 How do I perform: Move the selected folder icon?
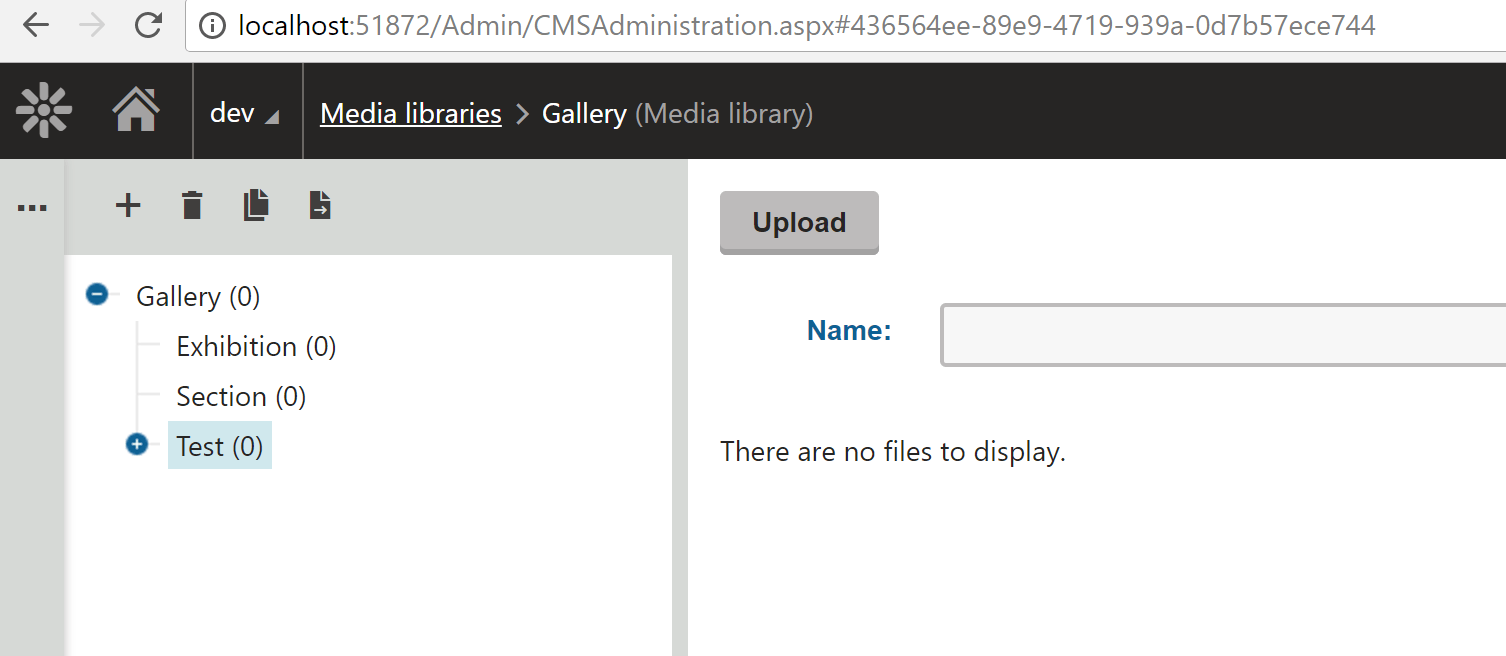tap(320, 206)
